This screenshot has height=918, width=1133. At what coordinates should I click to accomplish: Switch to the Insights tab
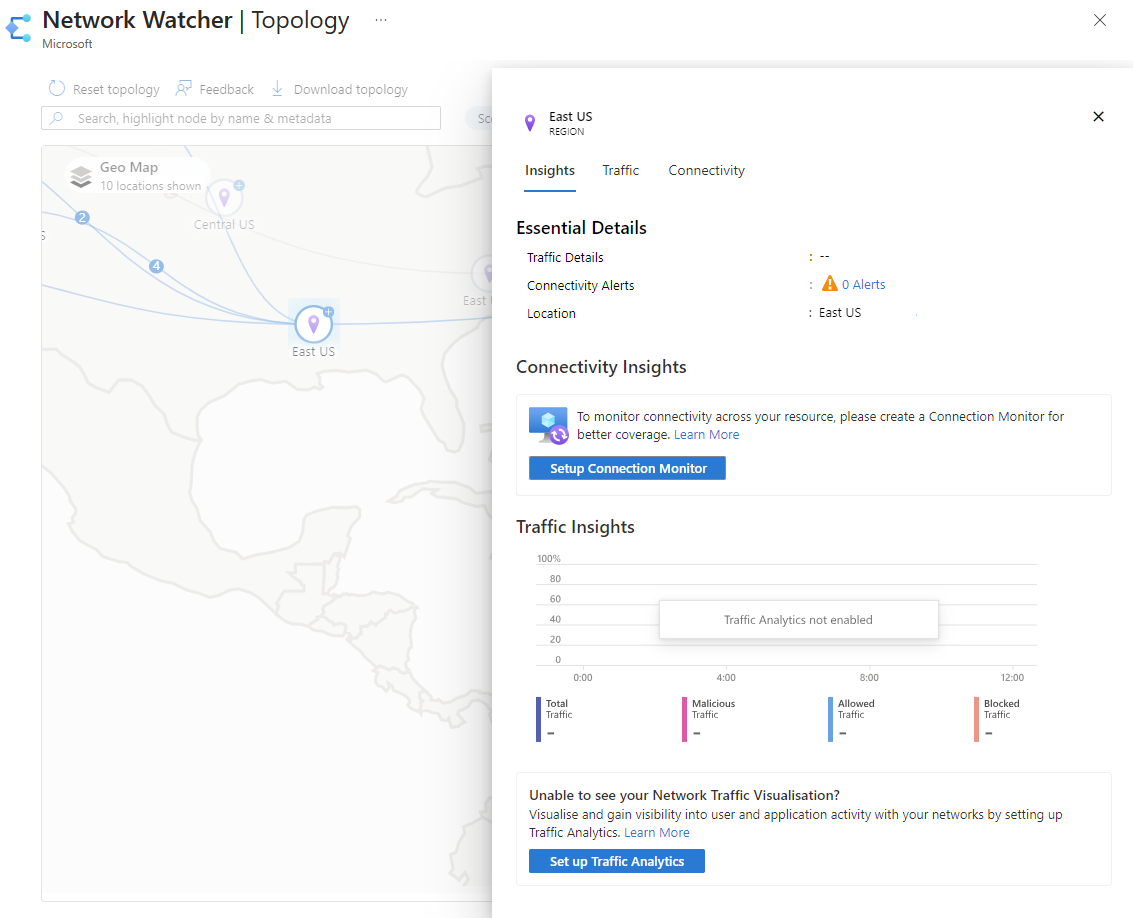[550, 171]
